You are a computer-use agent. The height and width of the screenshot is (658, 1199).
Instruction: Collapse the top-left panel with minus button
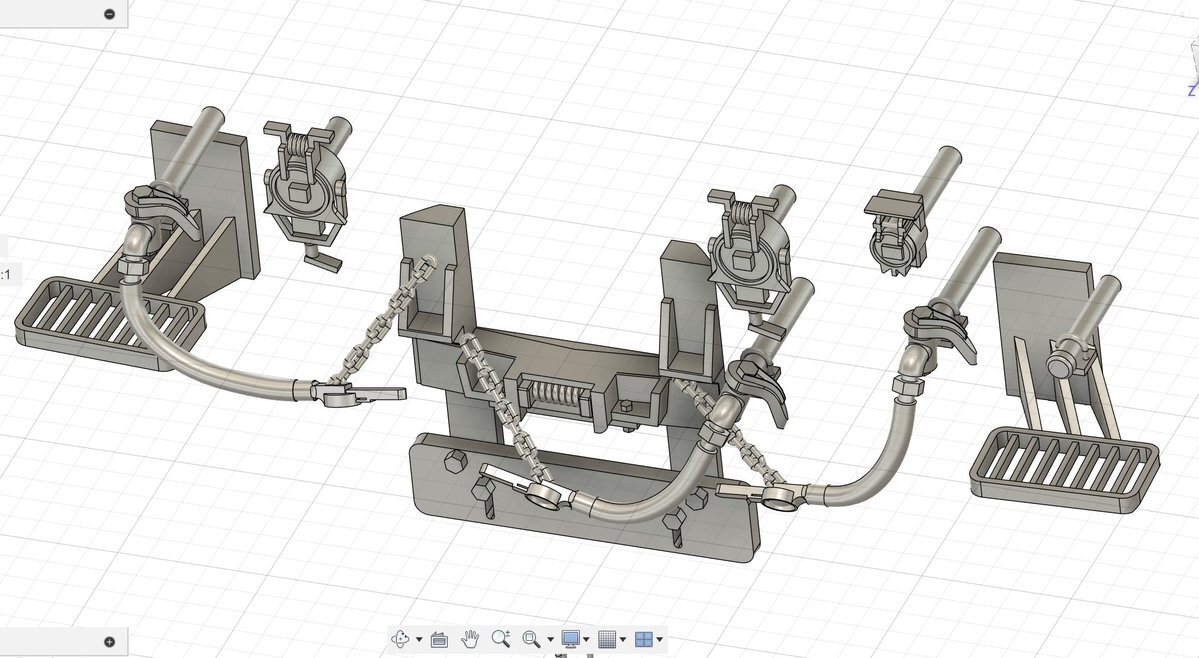click(x=109, y=14)
